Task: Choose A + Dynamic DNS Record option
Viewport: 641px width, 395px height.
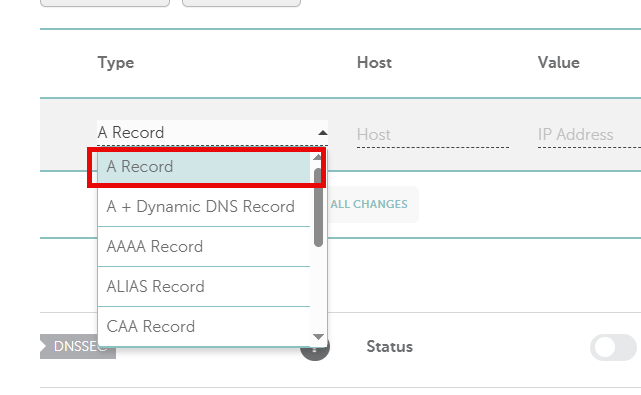Action: [x=204, y=206]
